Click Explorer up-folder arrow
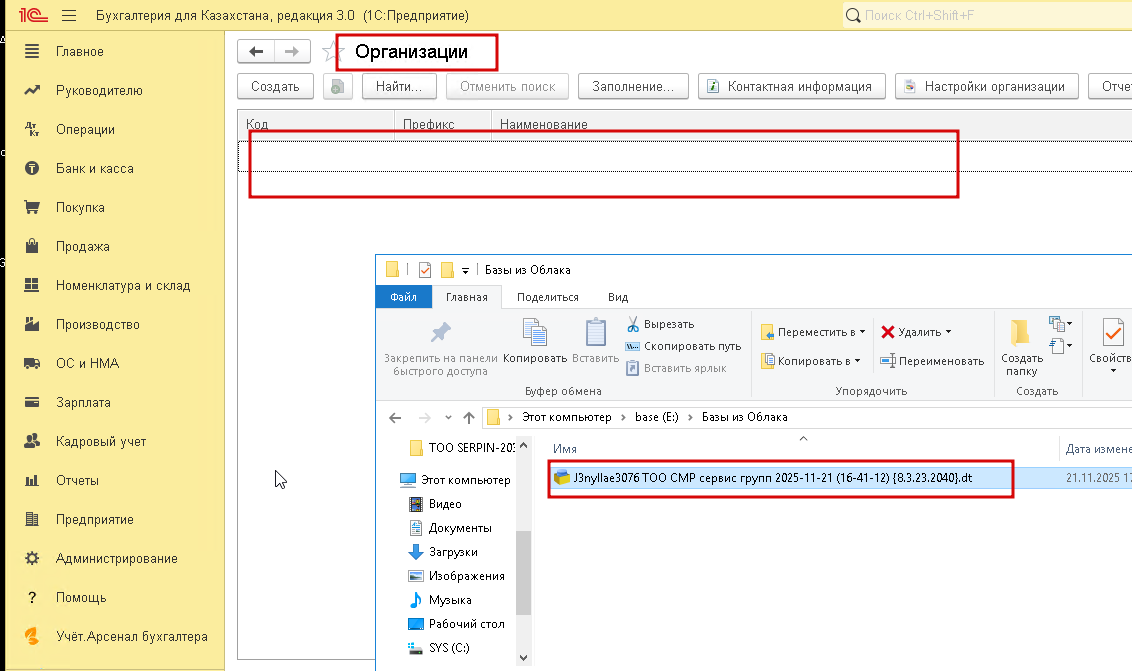Viewport: 1132px width, 671px height. tap(469, 417)
